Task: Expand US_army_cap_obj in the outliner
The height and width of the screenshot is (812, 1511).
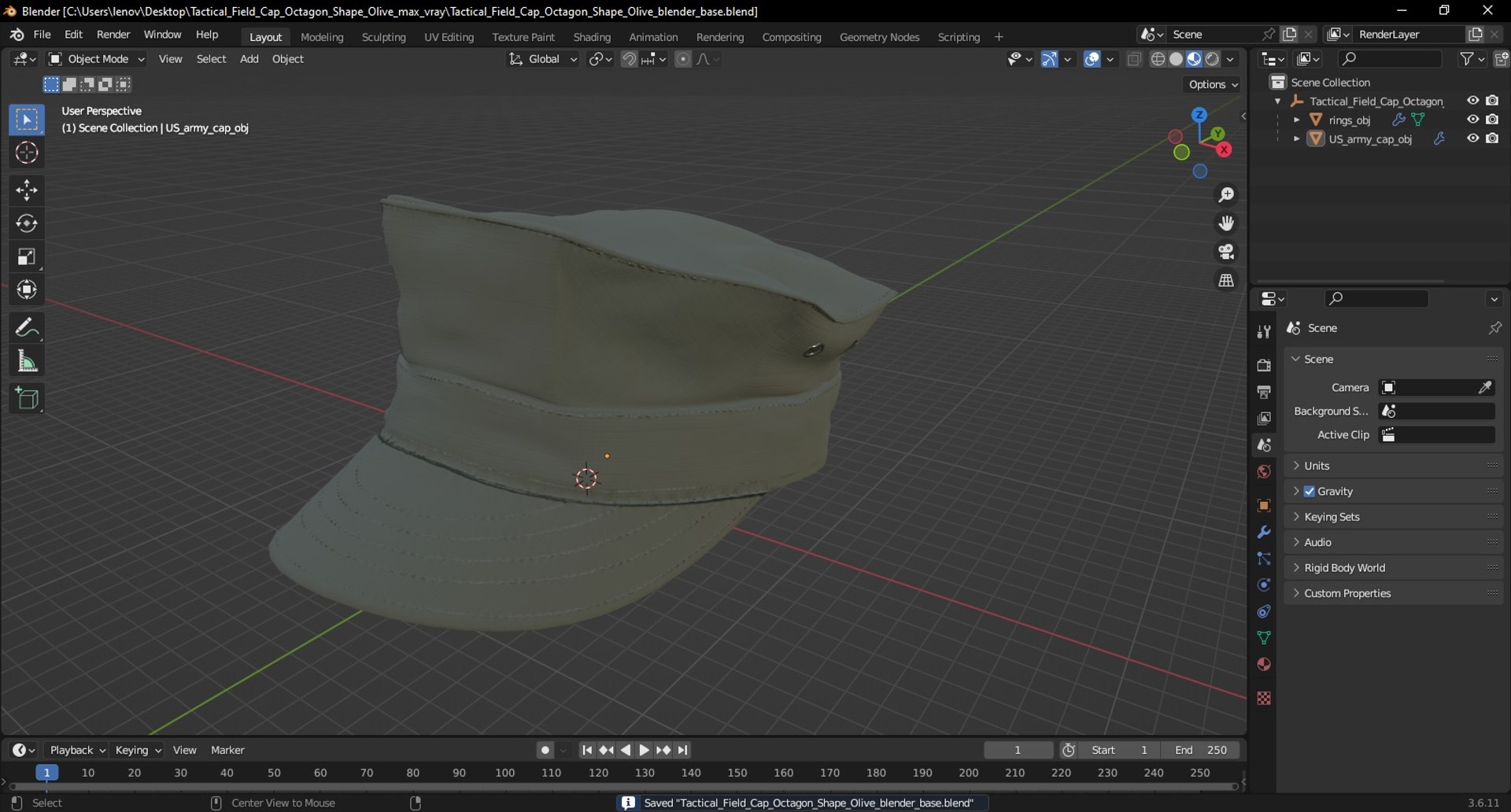Action: pyautogui.click(x=1296, y=138)
